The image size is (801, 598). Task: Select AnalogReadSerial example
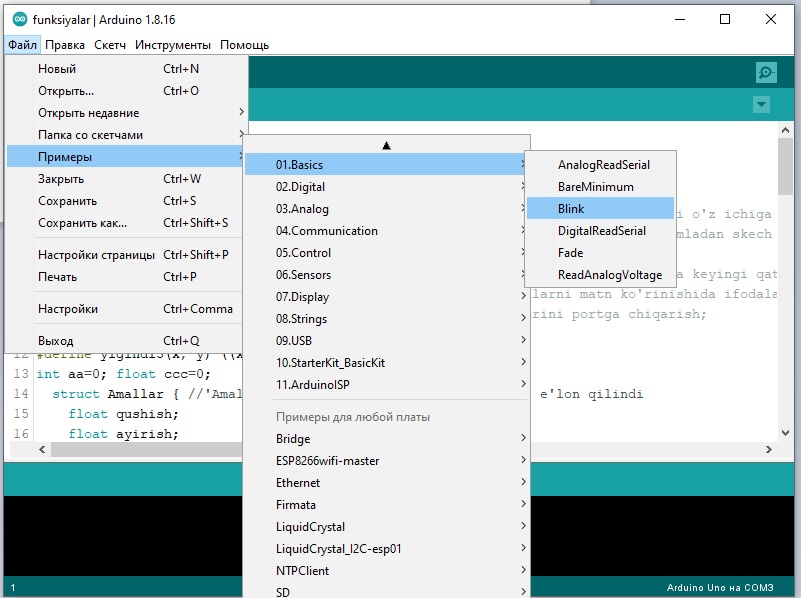tap(603, 165)
